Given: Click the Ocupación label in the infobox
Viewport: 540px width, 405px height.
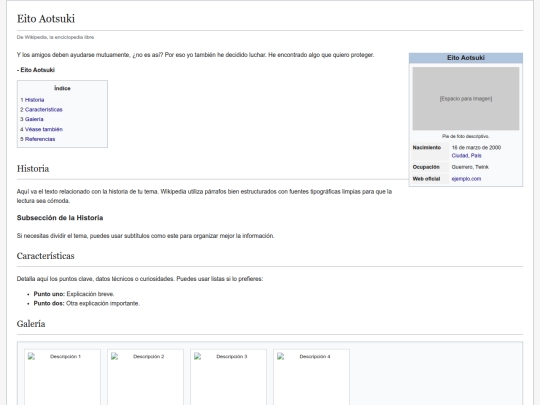Looking at the screenshot, I should click(426, 167).
